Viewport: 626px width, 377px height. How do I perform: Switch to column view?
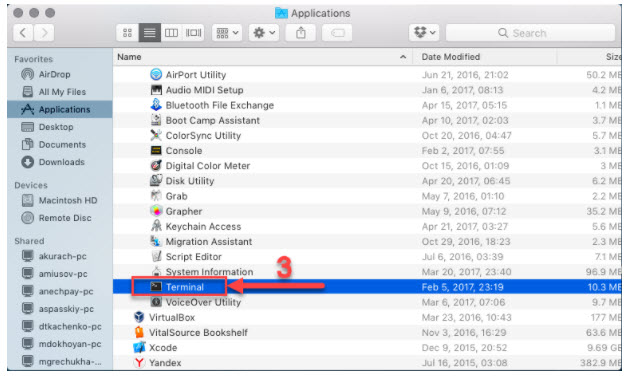[172, 33]
